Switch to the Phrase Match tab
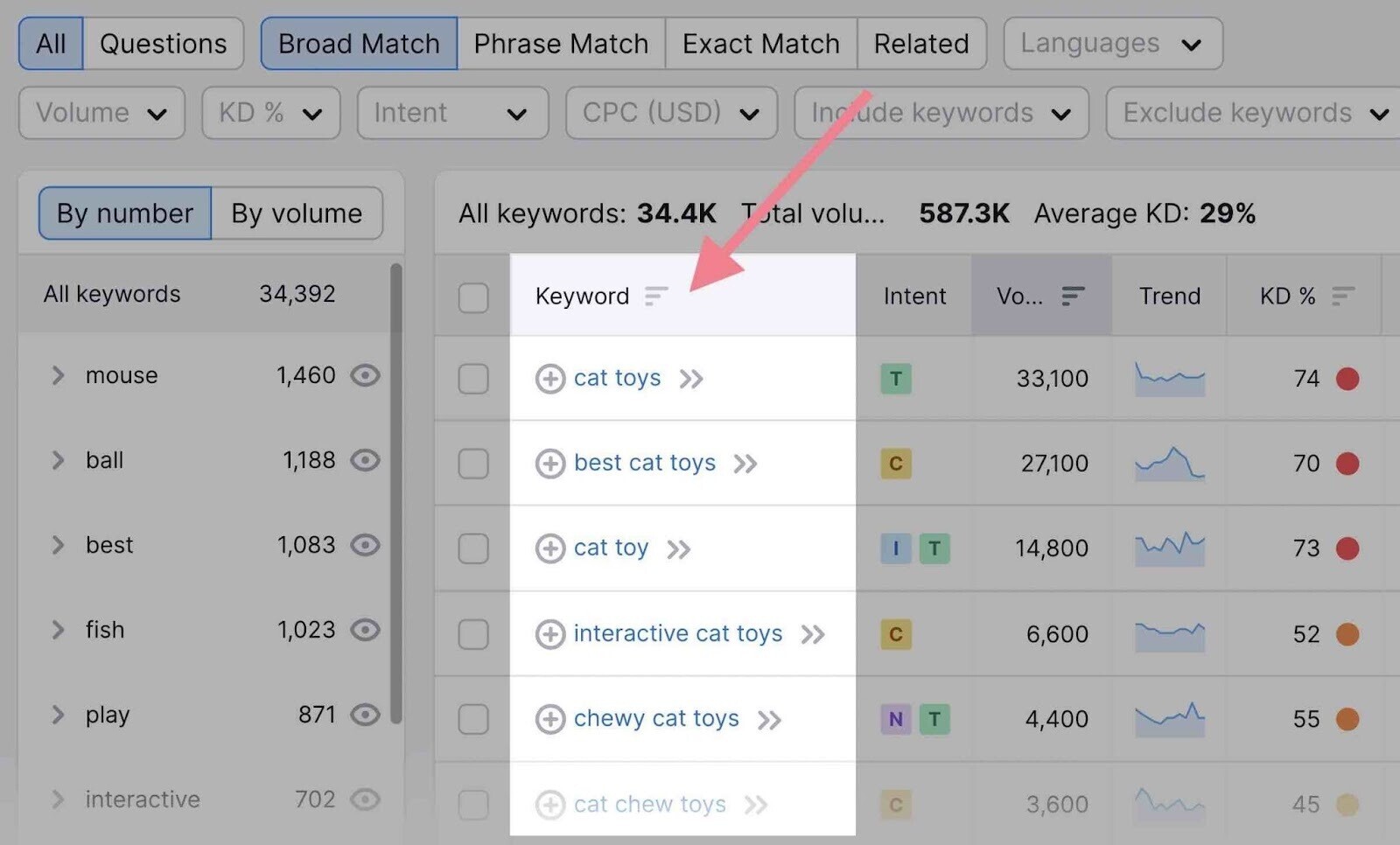The image size is (1400, 845). (x=561, y=44)
